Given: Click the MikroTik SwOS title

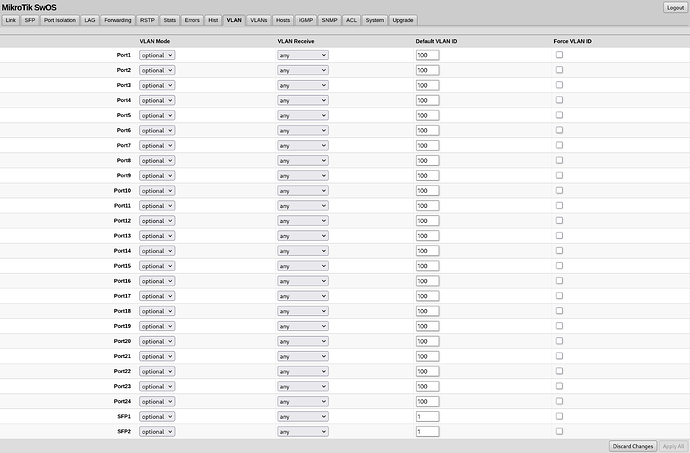Looking at the screenshot, I should [x=29, y=7].
